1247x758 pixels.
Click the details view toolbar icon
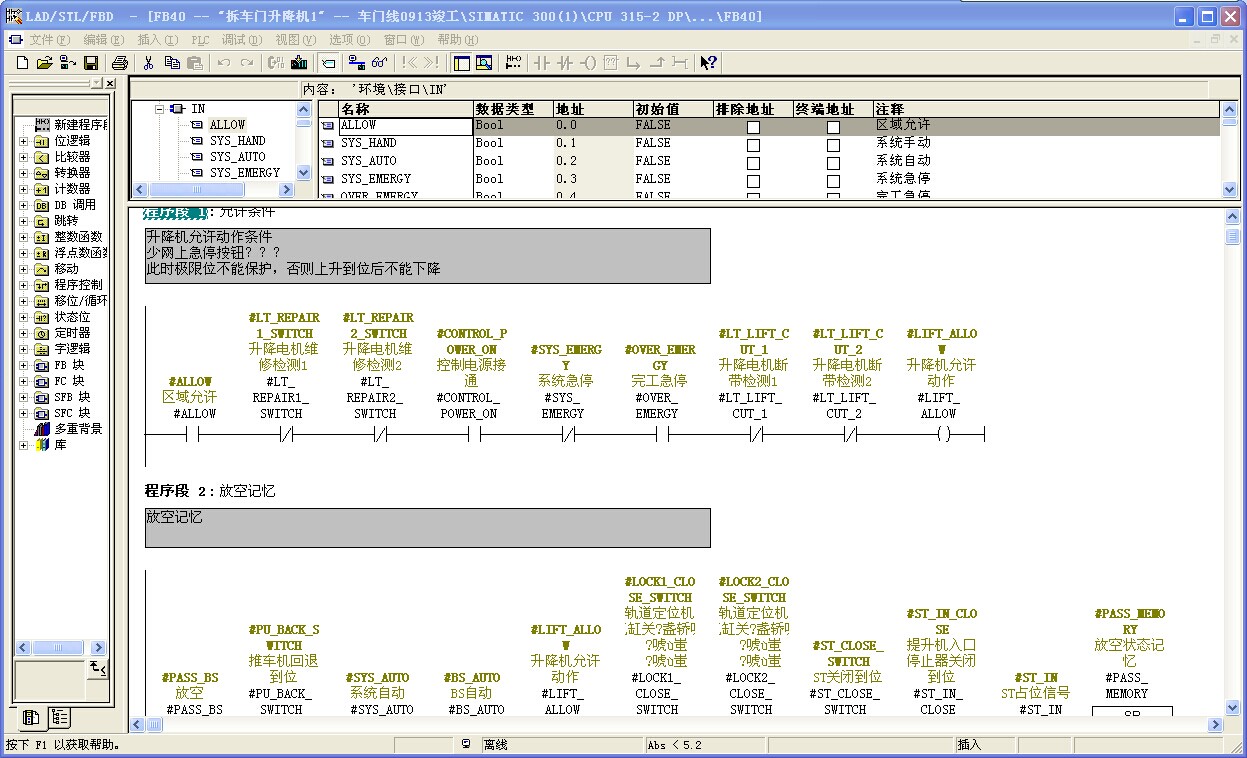point(484,63)
